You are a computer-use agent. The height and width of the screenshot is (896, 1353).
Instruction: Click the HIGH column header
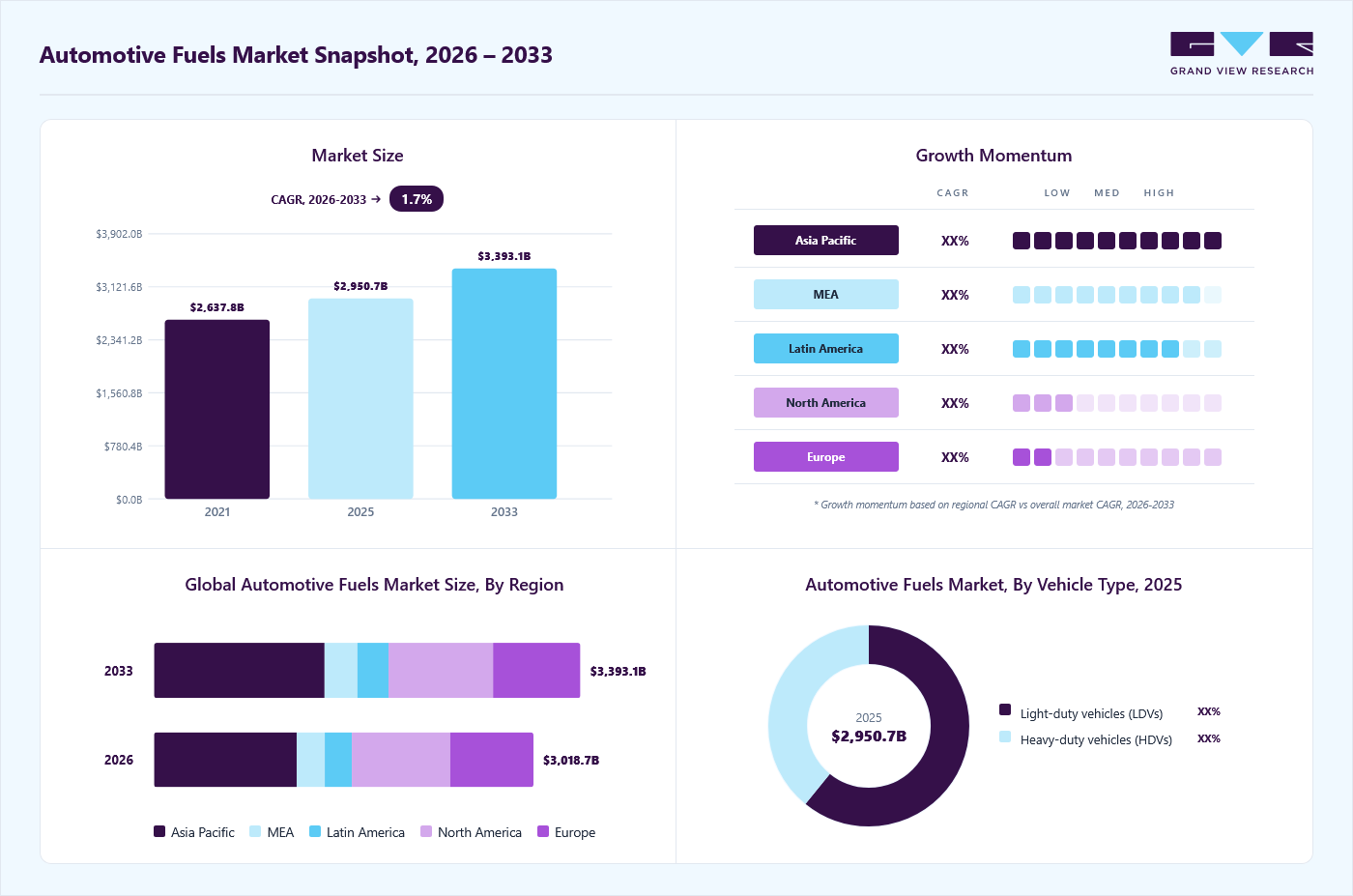pos(1159,193)
